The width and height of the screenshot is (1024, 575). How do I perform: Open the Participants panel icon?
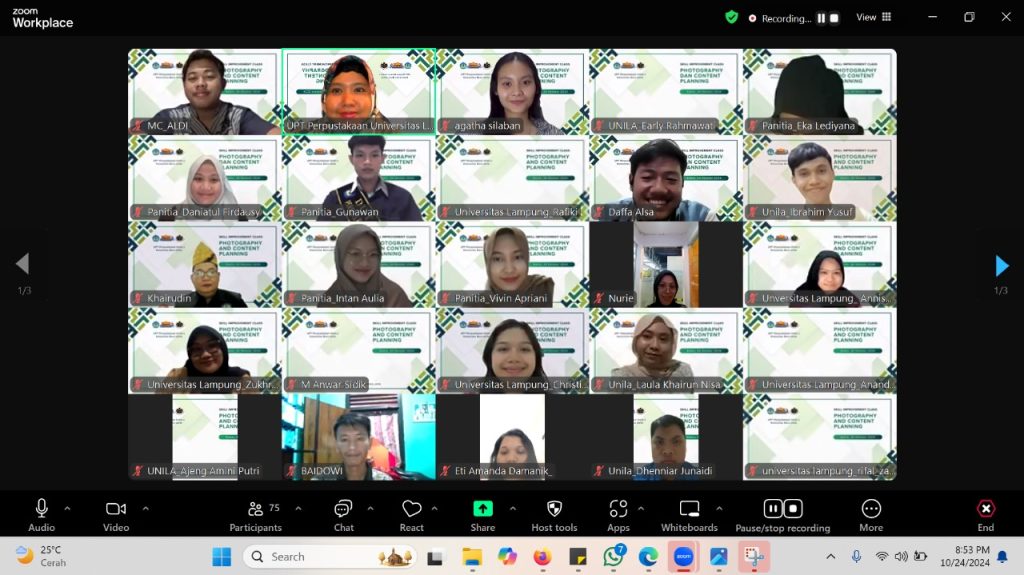[255, 509]
